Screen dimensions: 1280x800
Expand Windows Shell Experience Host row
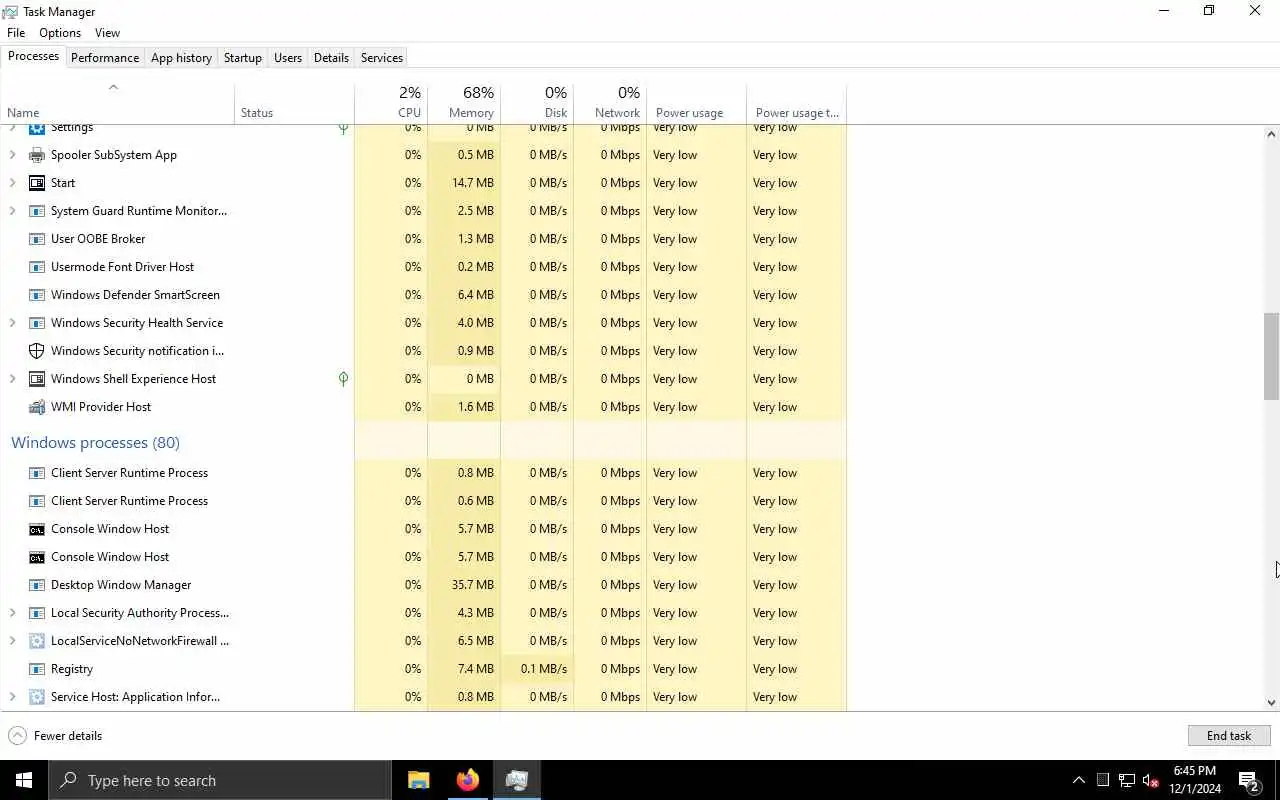[12, 379]
